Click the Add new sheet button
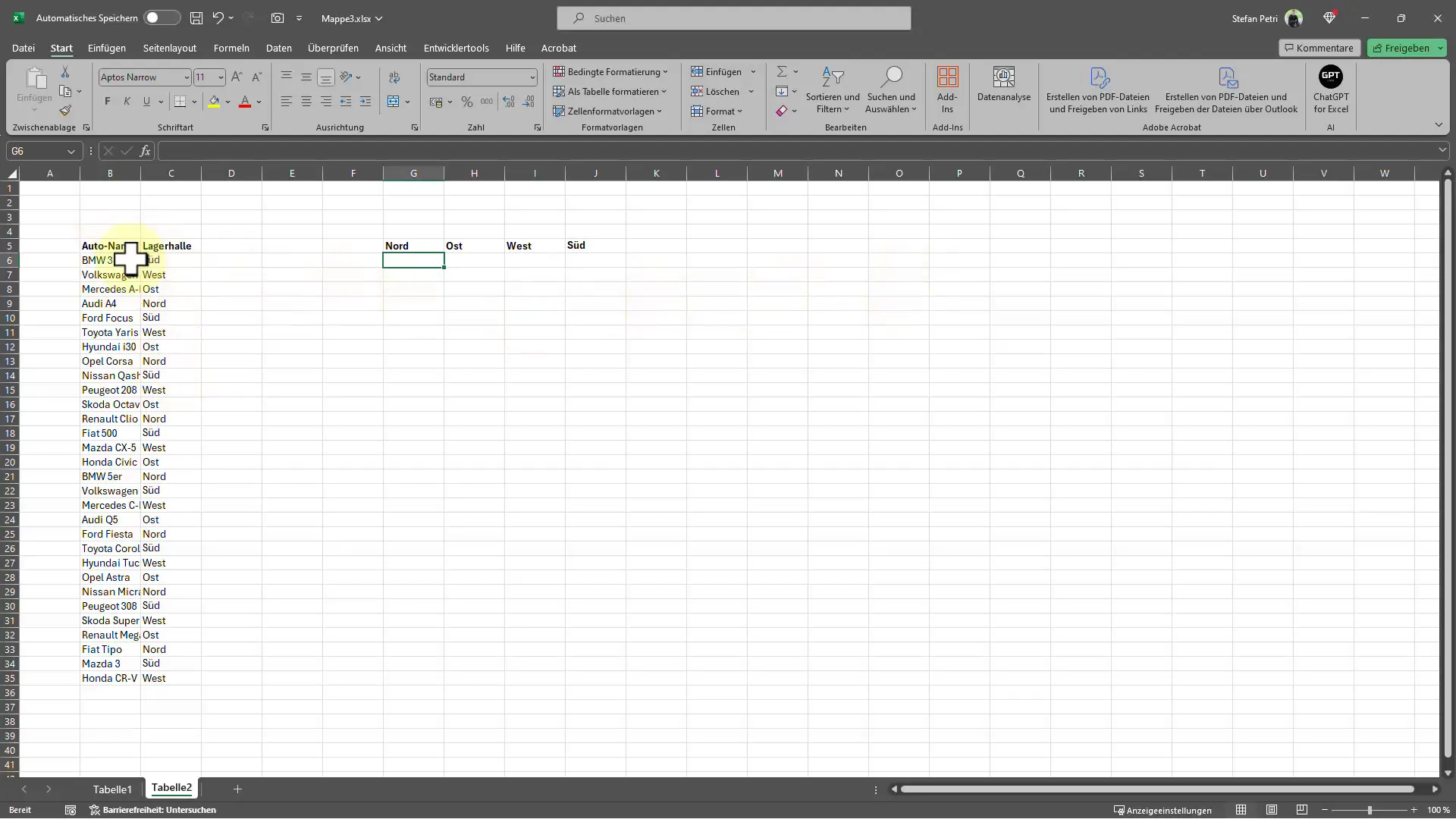The width and height of the screenshot is (1456, 819). point(237,789)
